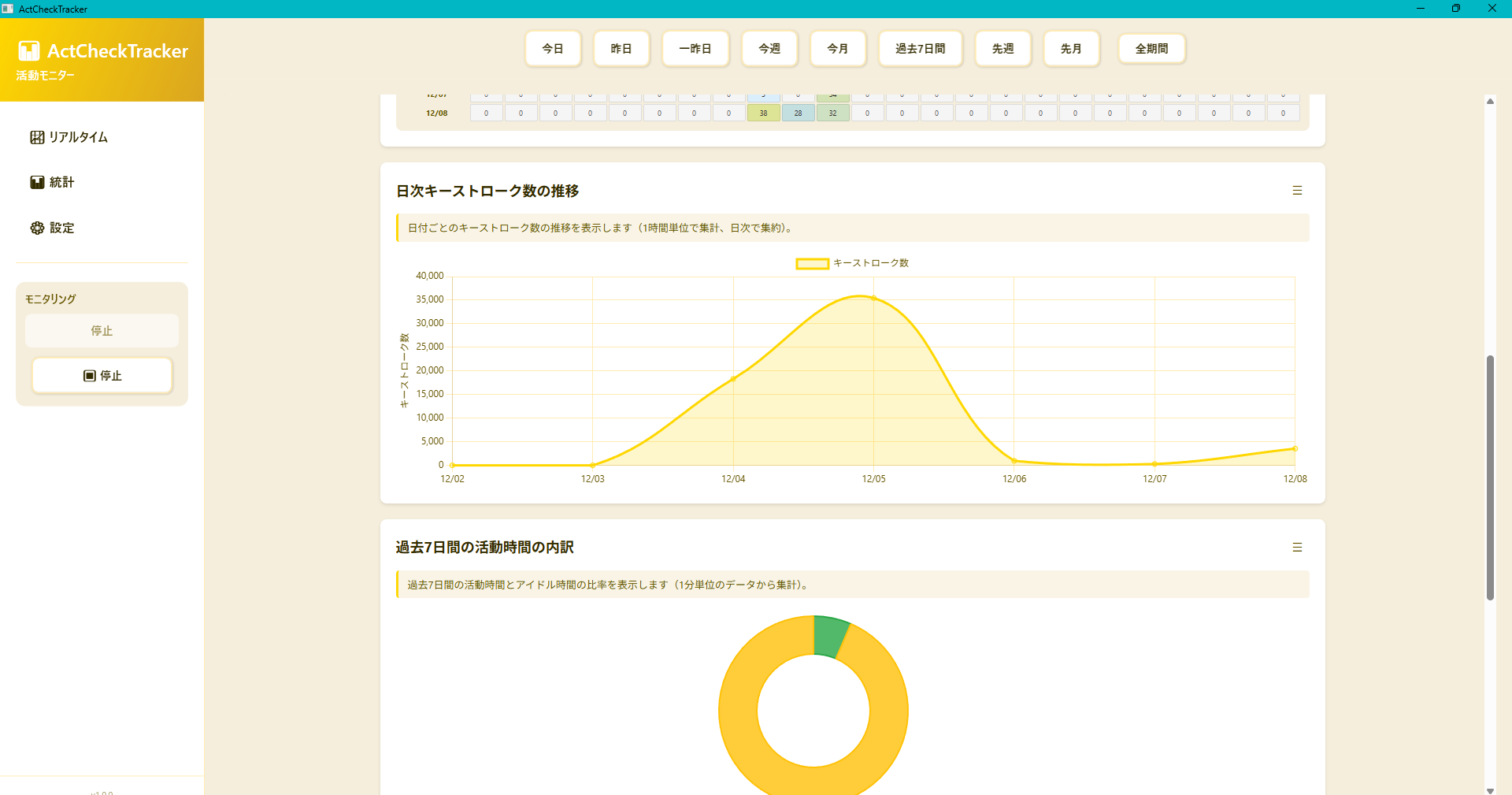The height and width of the screenshot is (795, 1512).
Task: Open settings using the gear icon
Action: tap(37, 228)
